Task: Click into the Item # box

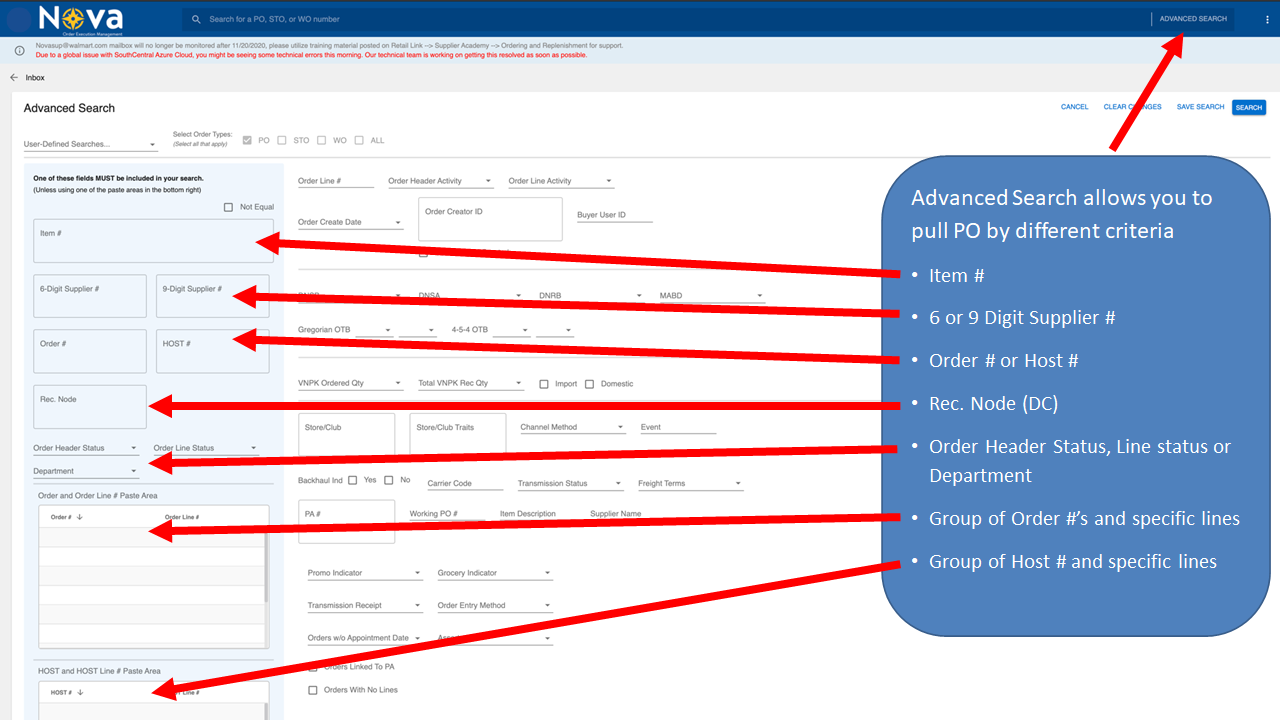Action: 152,241
